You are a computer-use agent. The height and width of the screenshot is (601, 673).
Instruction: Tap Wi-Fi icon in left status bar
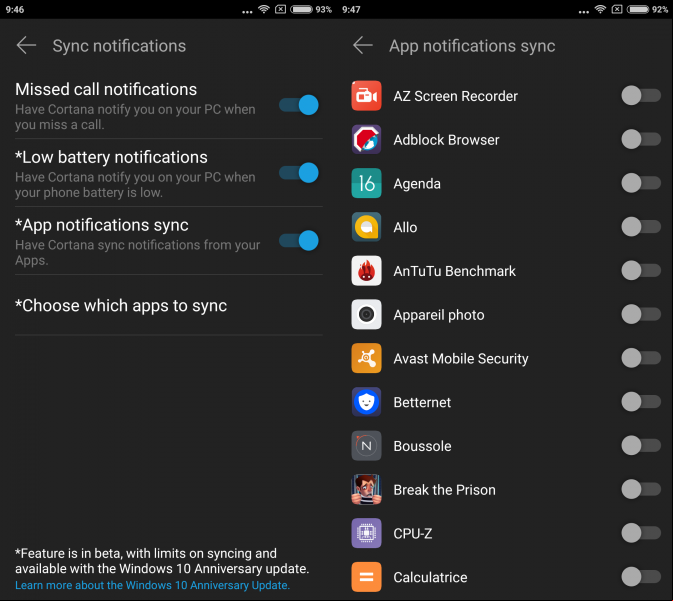[264, 9]
